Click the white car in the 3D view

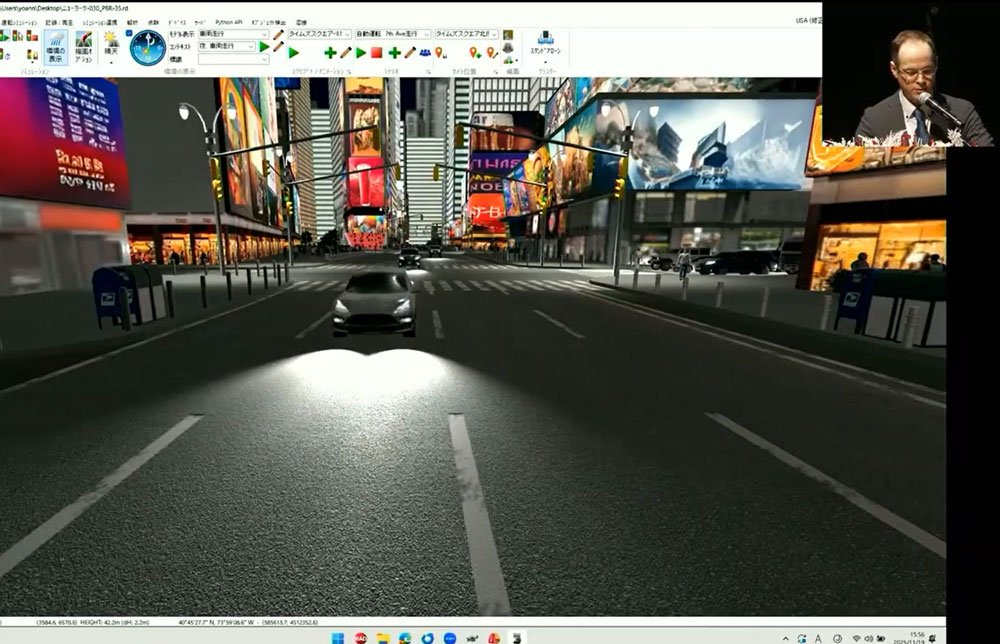tap(374, 301)
